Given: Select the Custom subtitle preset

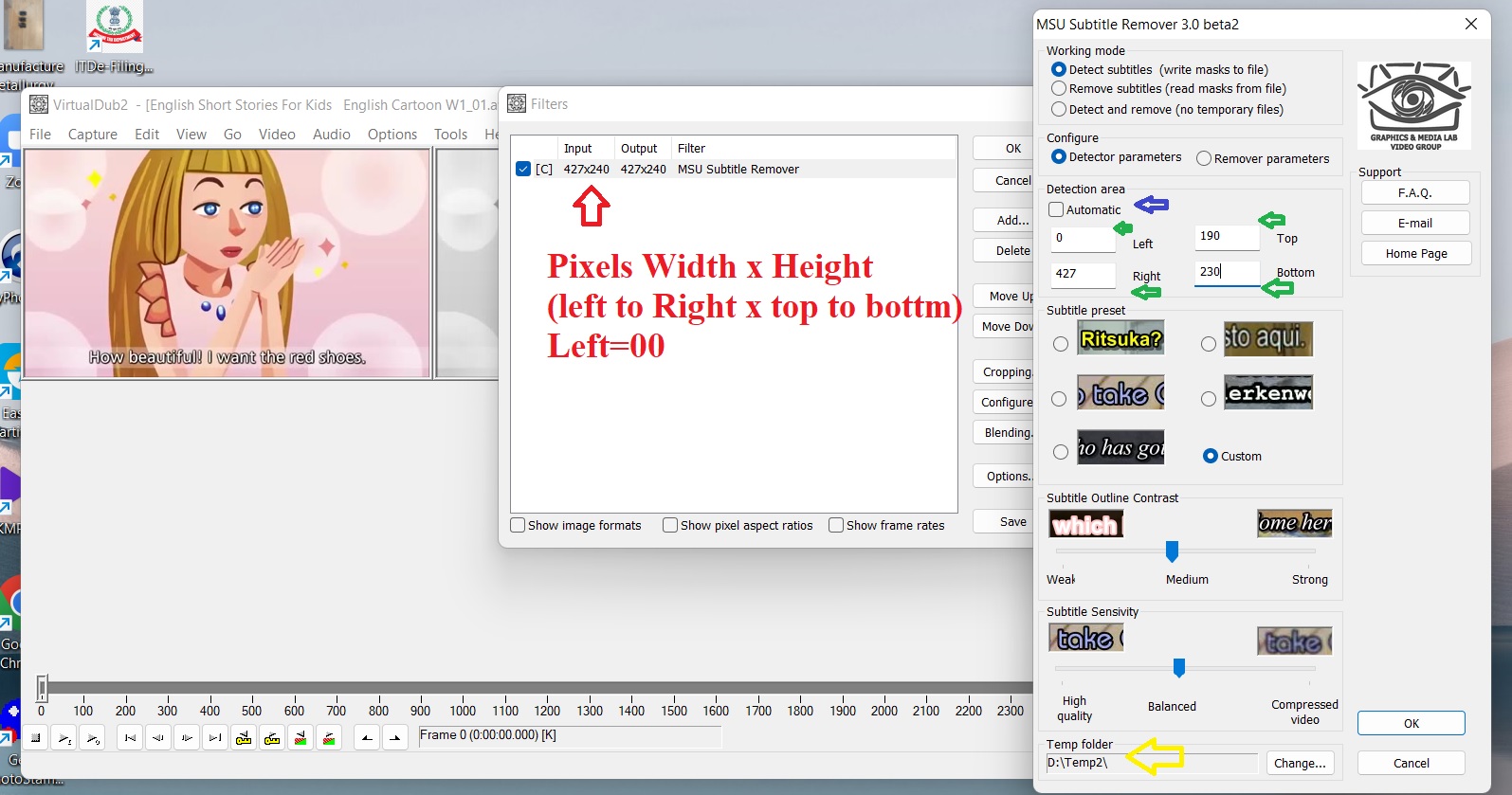Looking at the screenshot, I should pyautogui.click(x=1210, y=456).
